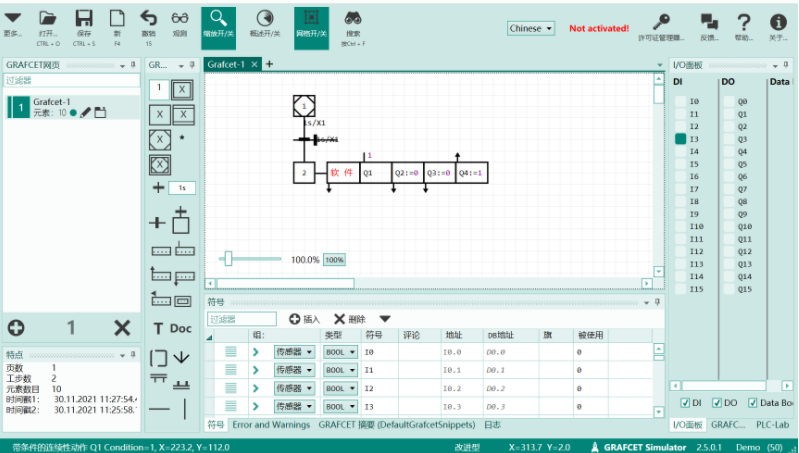Image resolution: width=799 pixels, height=453 pixels.
Task: Switch to the Error and Warnings tab
Action: 271,424
